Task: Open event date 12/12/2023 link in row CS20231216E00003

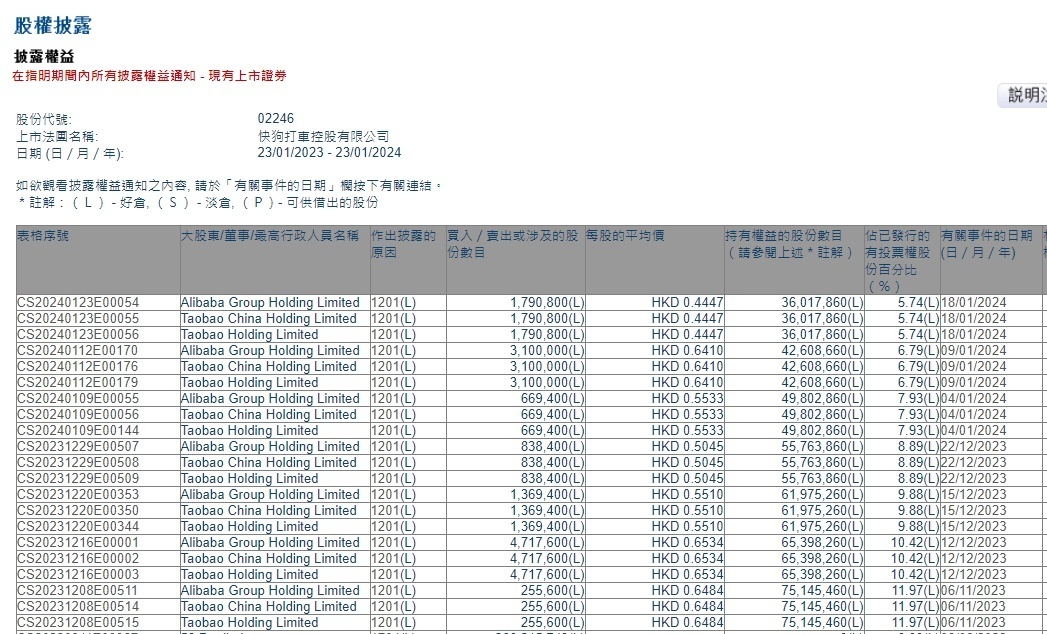Action: pyautogui.click(x=974, y=575)
